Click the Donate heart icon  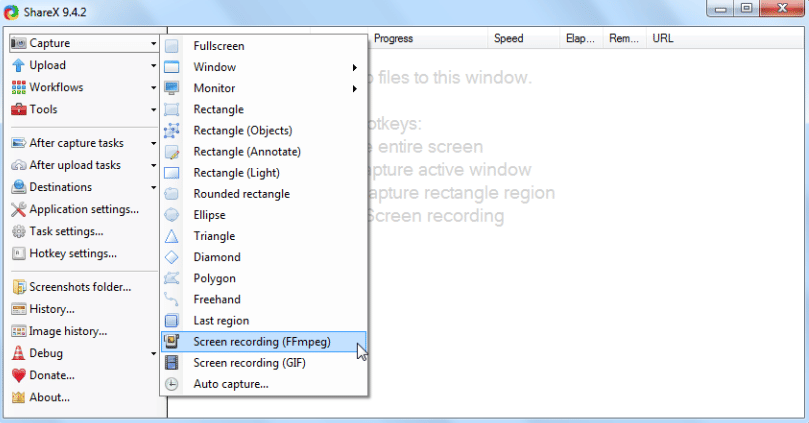tap(19, 375)
